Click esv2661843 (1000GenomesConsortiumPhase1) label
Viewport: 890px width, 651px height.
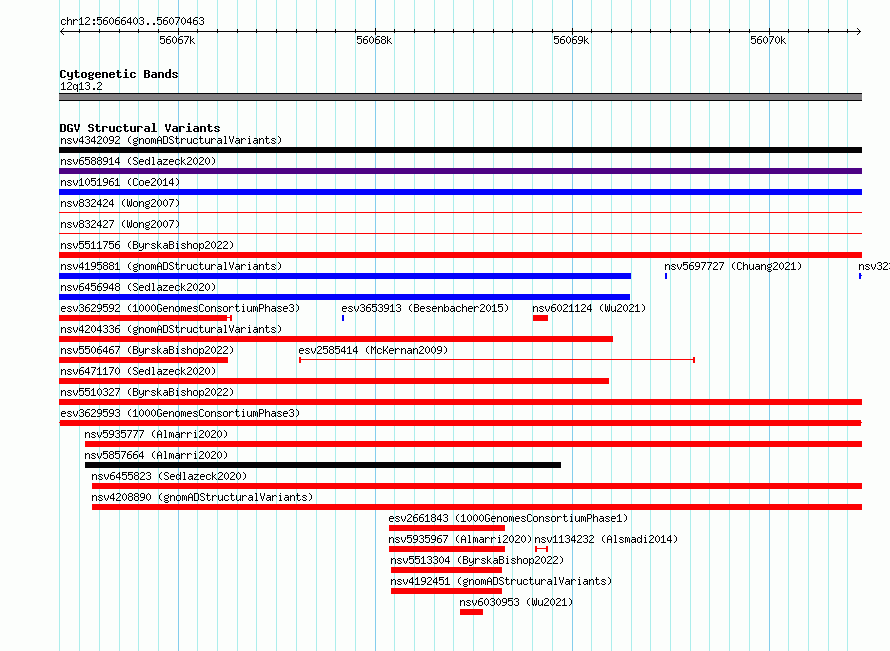tap(508, 518)
